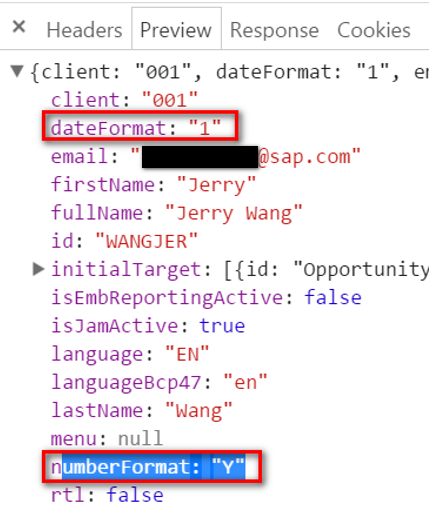The height and width of the screenshot is (517, 435).
Task: Select the fullName "Jerry Wang" row
Action: click(x=177, y=213)
